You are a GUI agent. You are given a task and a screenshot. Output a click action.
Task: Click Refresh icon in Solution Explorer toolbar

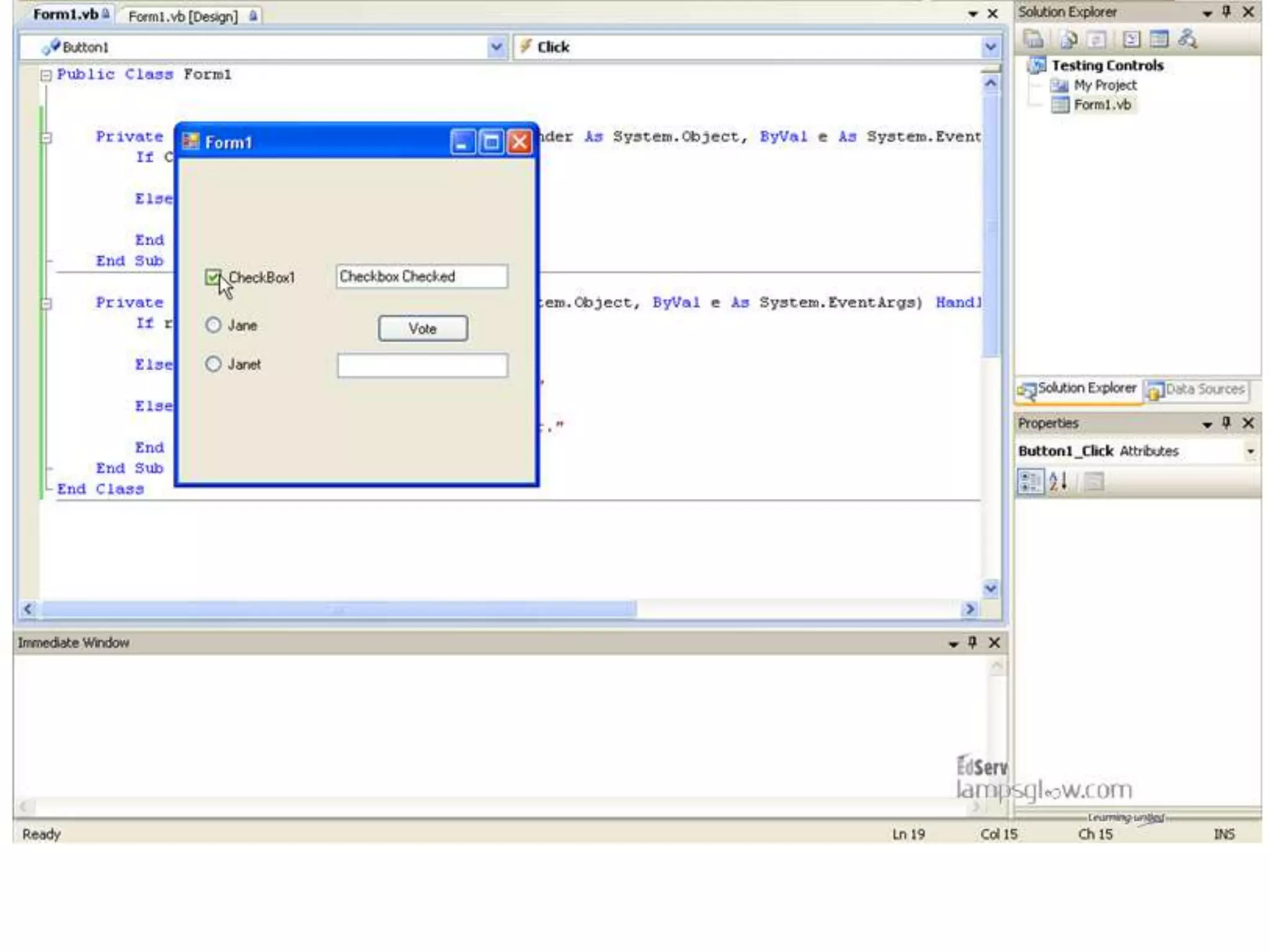tap(1097, 40)
